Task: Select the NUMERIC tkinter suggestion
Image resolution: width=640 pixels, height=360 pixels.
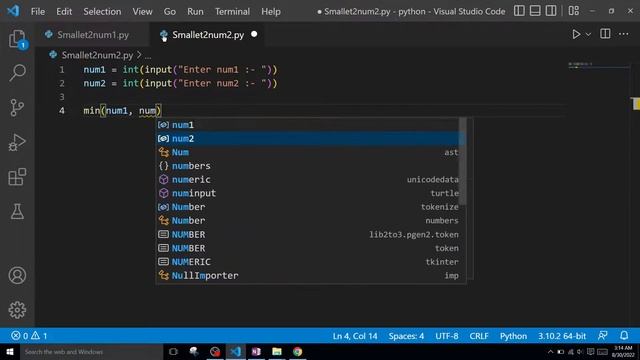Action: click(308, 262)
